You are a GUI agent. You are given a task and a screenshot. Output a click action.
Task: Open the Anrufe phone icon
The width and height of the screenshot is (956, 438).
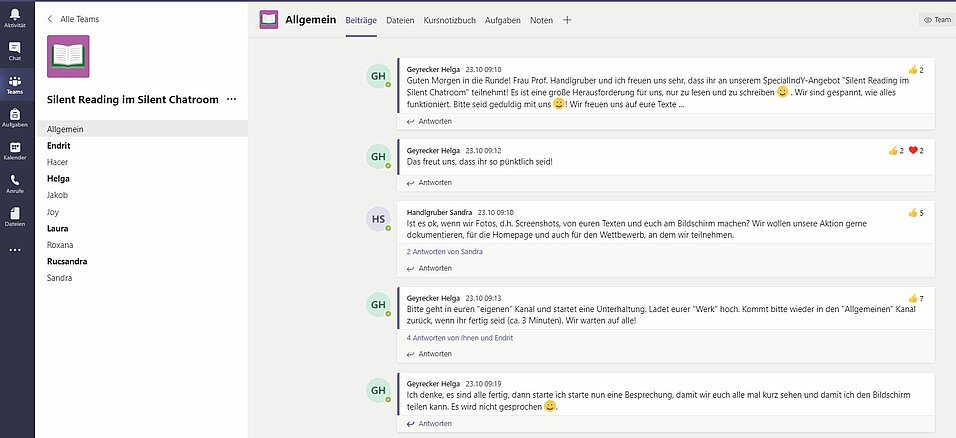pyautogui.click(x=15, y=181)
